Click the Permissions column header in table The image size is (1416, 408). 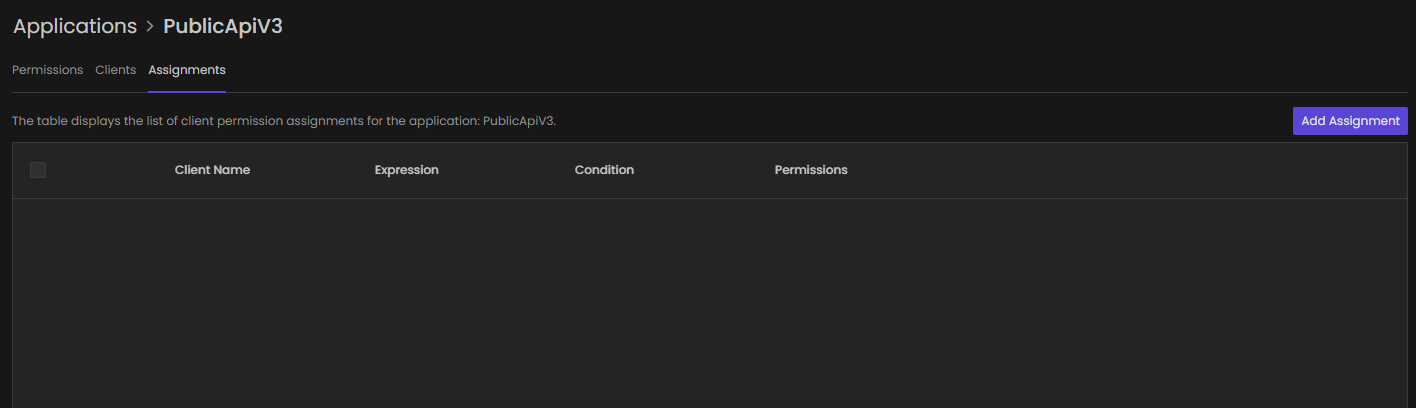pyautogui.click(x=810, y=170)
